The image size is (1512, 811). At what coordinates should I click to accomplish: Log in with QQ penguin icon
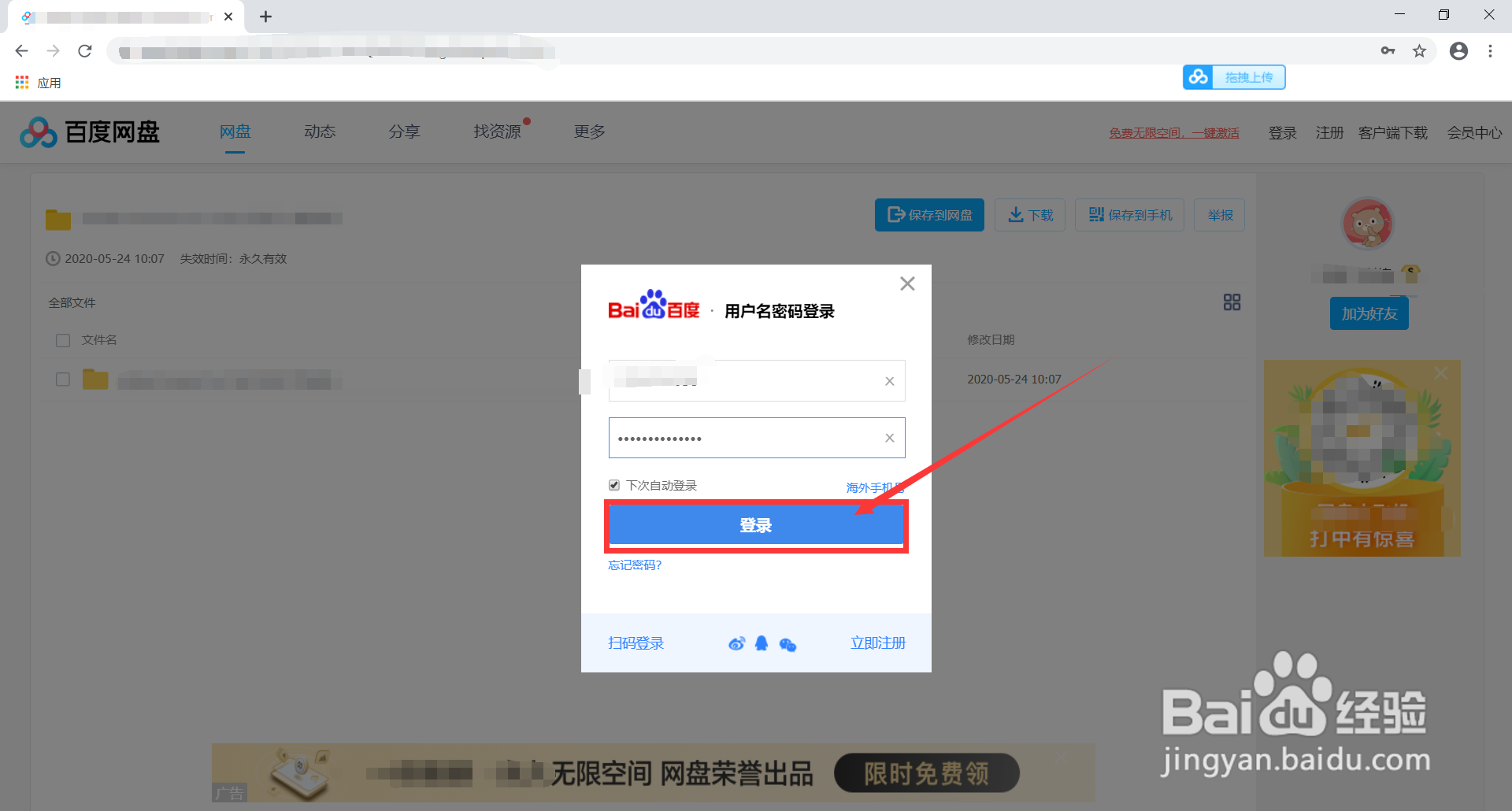click(x=762, y=643)
